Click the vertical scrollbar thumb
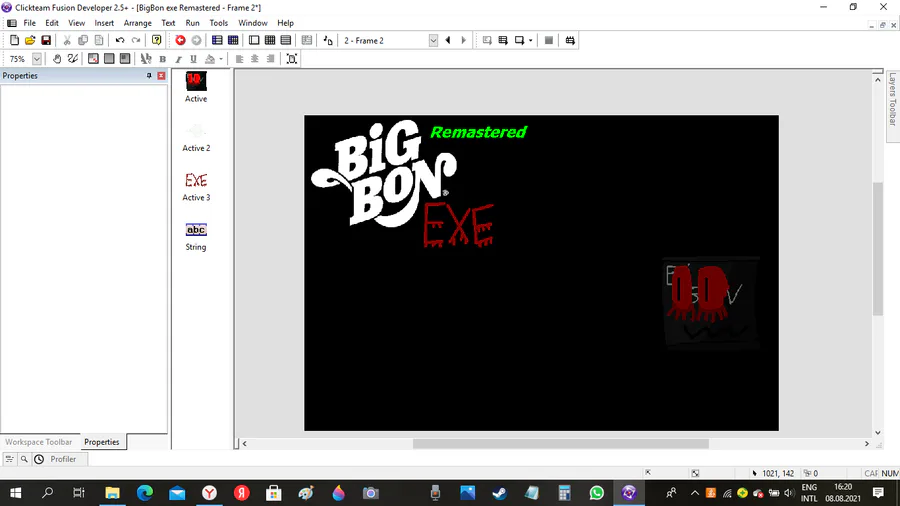Image resolution: width=900 pixels, height=506 pixels. click(x=878, y=248)
